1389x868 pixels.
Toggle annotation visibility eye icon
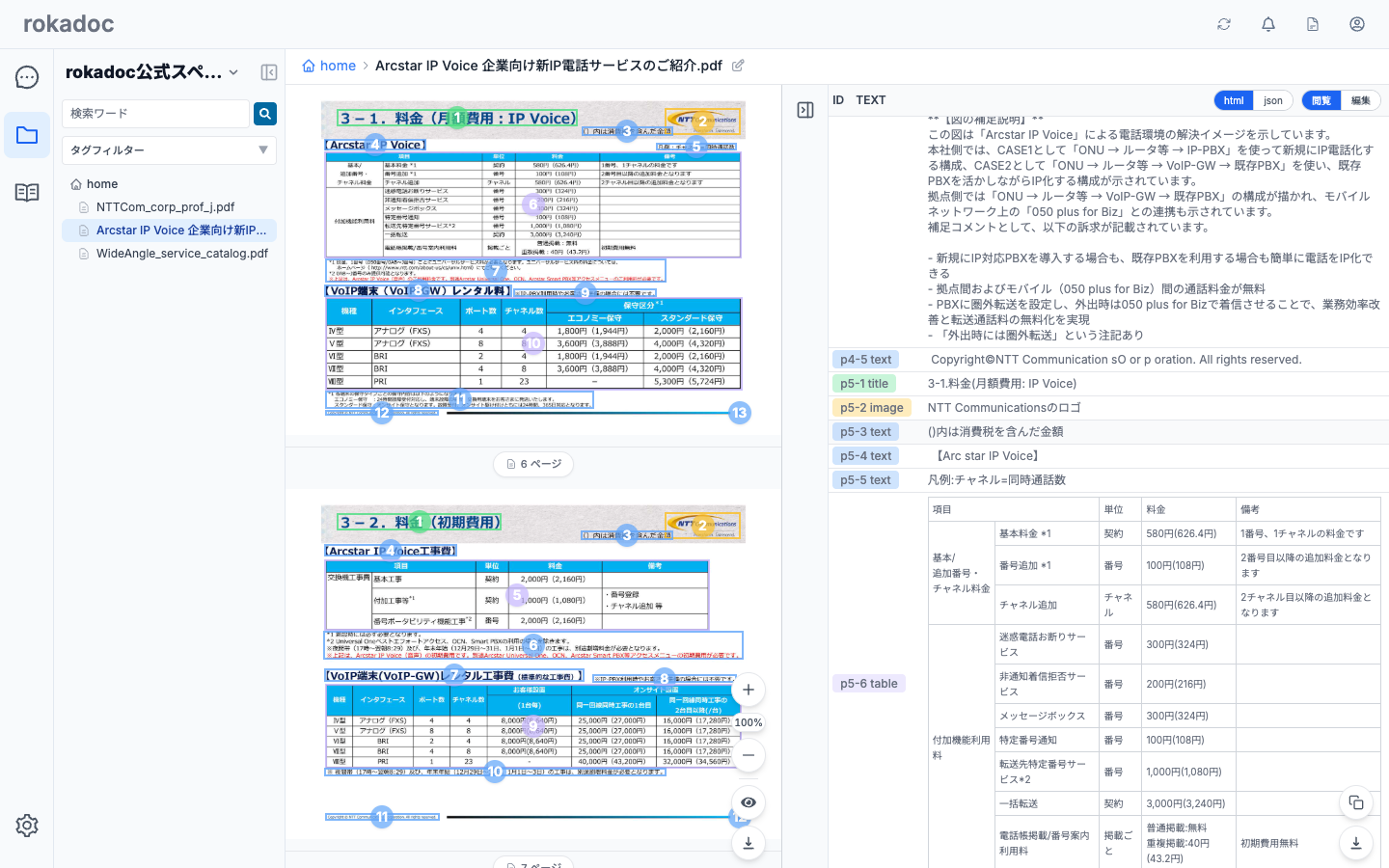[x=749, y=802]
